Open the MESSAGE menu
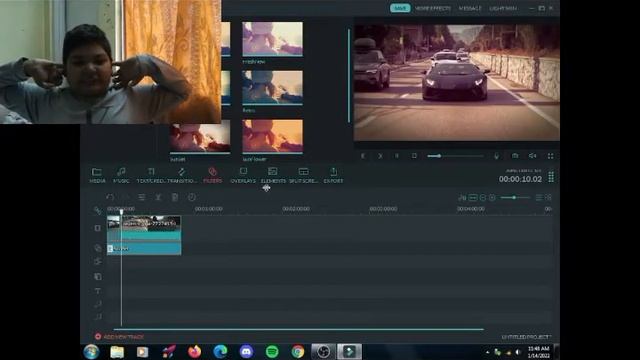Viewport: 640px width, 360px height. click(x=470, y=8)
